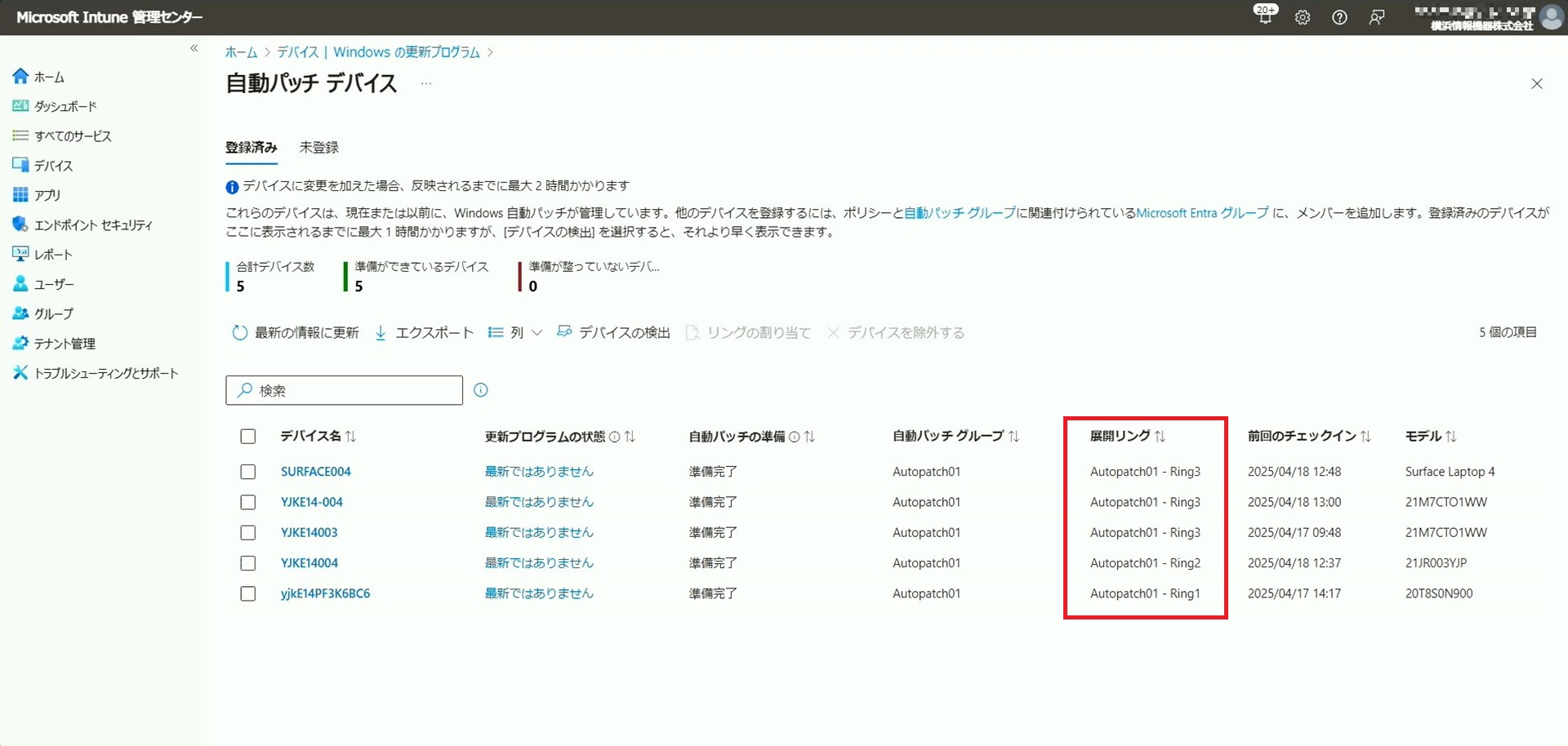Screen dimensions: 1568x746
Task: Click Autopatch01 - Ring2 cell
Action: 1145,563
